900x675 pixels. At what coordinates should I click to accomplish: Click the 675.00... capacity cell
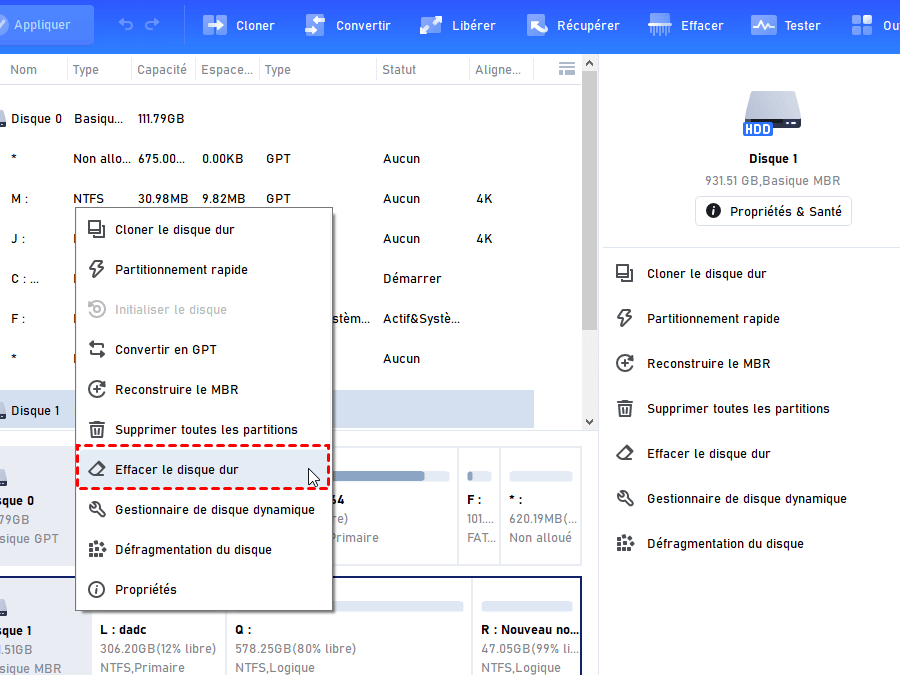coord(161,158)
